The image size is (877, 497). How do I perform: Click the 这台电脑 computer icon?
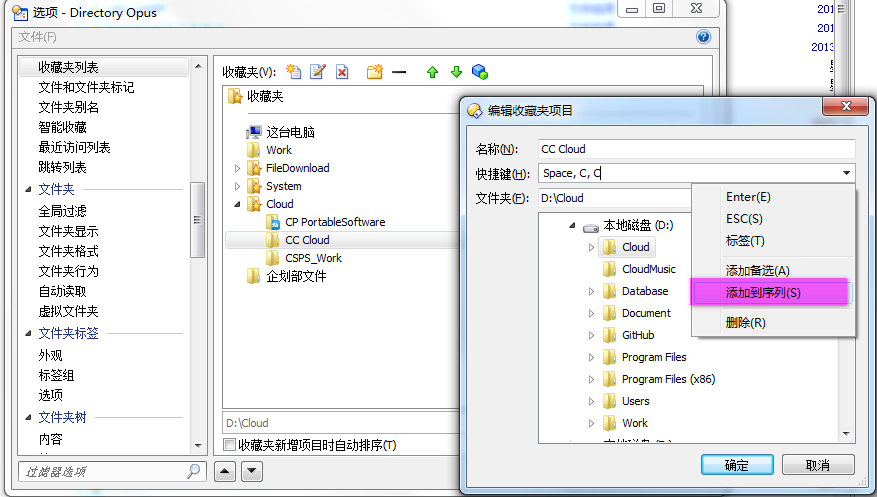[253, 132]
